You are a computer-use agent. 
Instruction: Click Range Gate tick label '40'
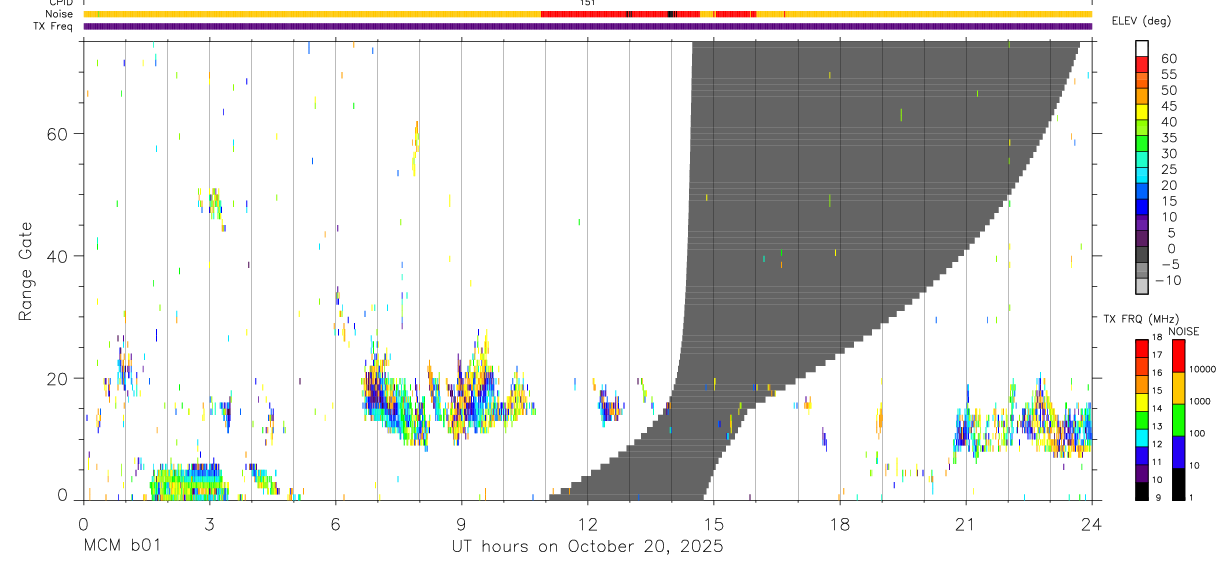pyautogui.click(x=57, y=256)
